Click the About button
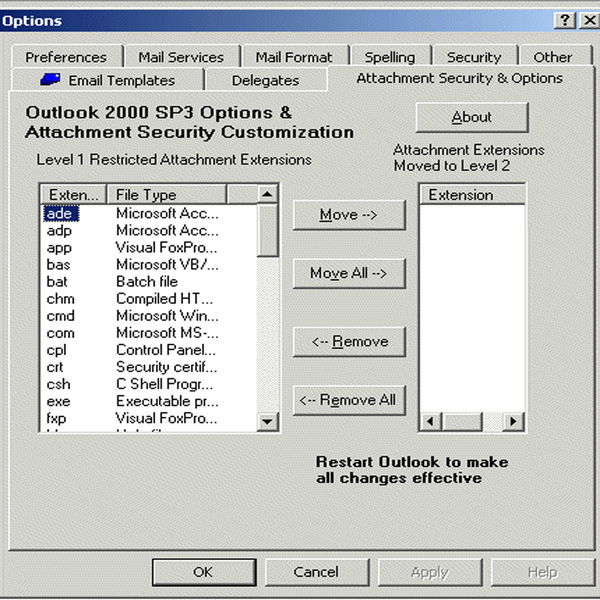This screenshot has height=600, width=600. coord(472,117)
